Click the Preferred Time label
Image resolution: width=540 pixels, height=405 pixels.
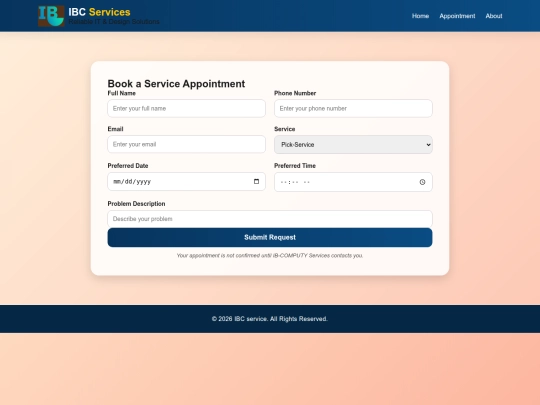coord(295,166)
